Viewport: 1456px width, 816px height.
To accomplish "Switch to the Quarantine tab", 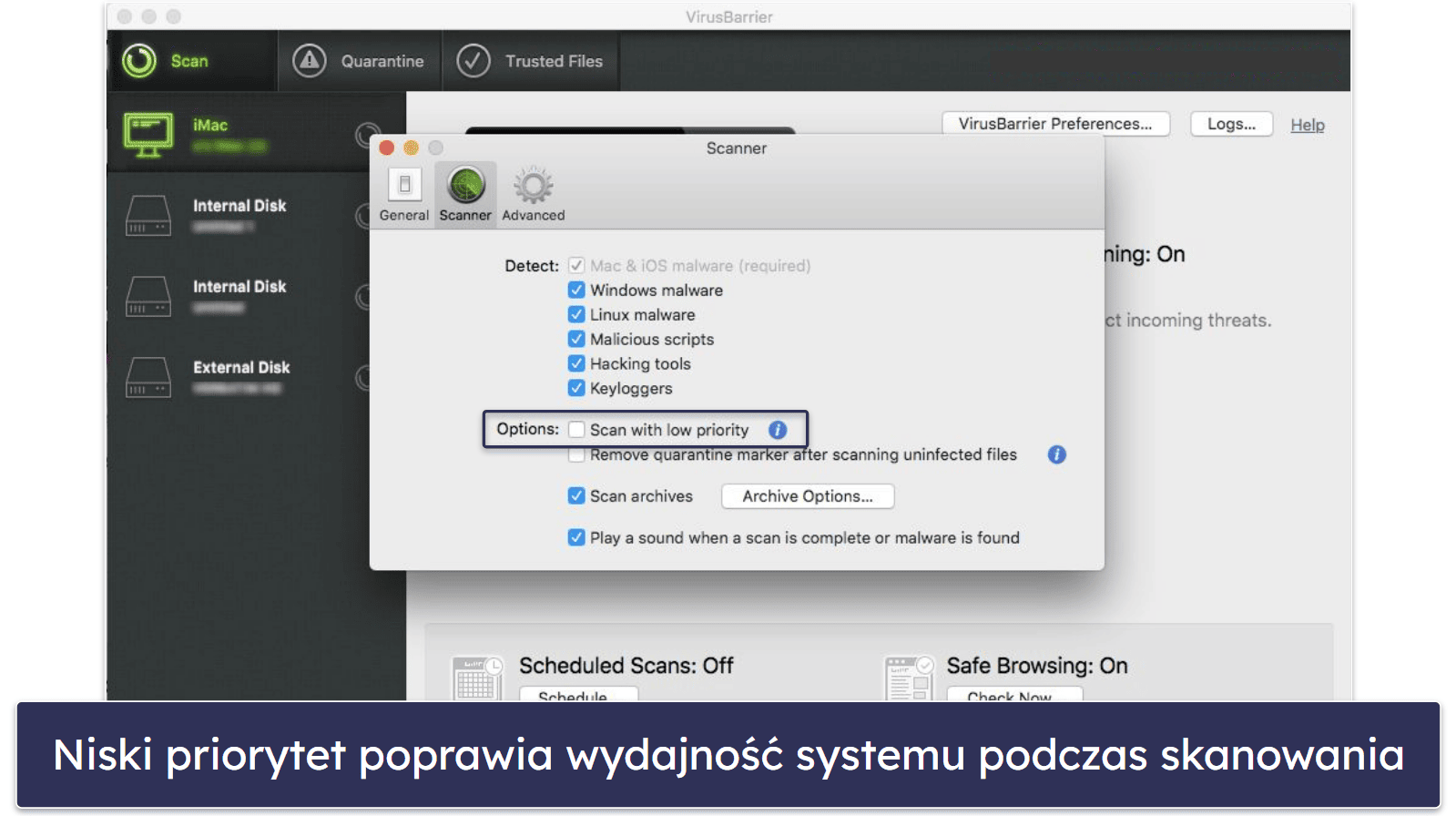I will pos(360,61).
